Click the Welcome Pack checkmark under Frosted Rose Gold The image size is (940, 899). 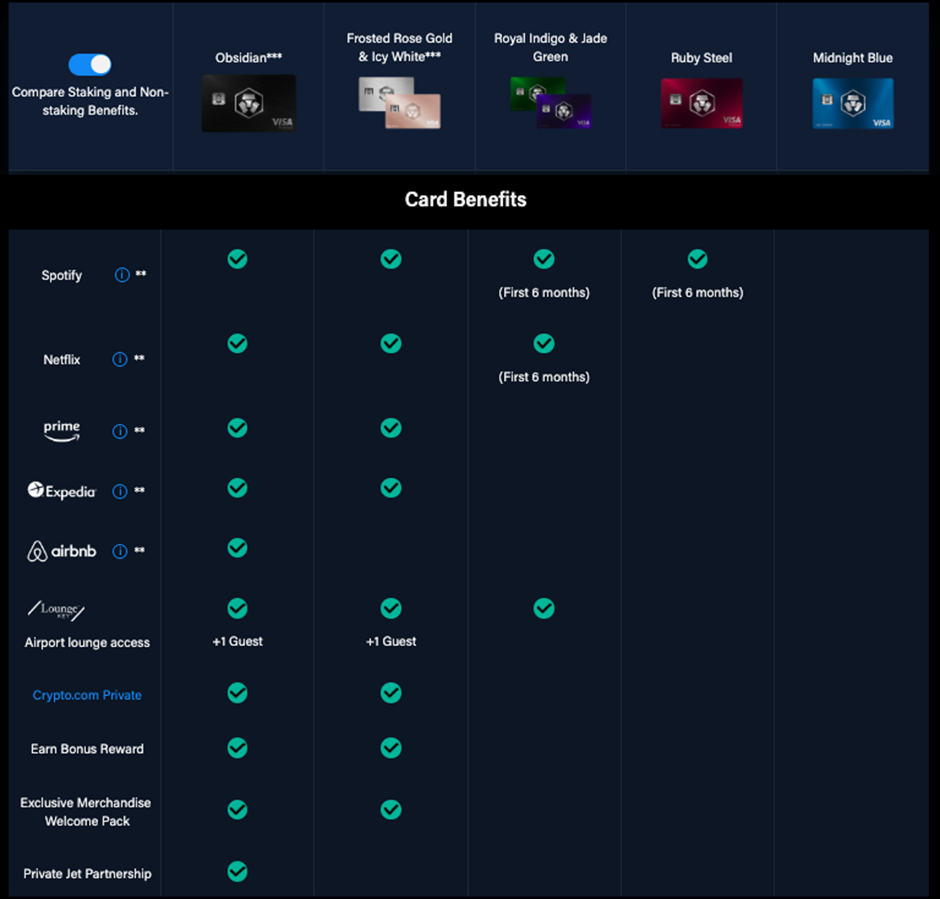(391, 810)
